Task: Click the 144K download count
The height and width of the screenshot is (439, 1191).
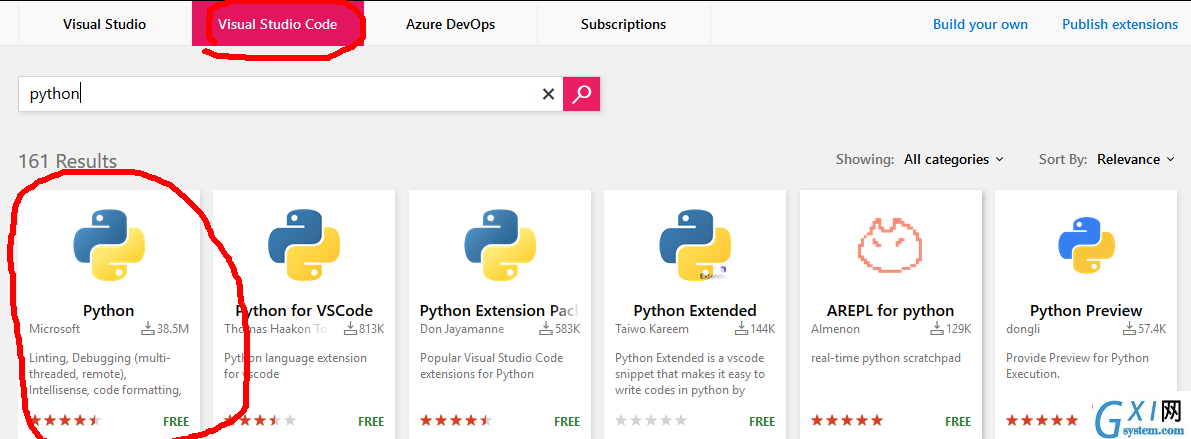Action: click(755, 329)
